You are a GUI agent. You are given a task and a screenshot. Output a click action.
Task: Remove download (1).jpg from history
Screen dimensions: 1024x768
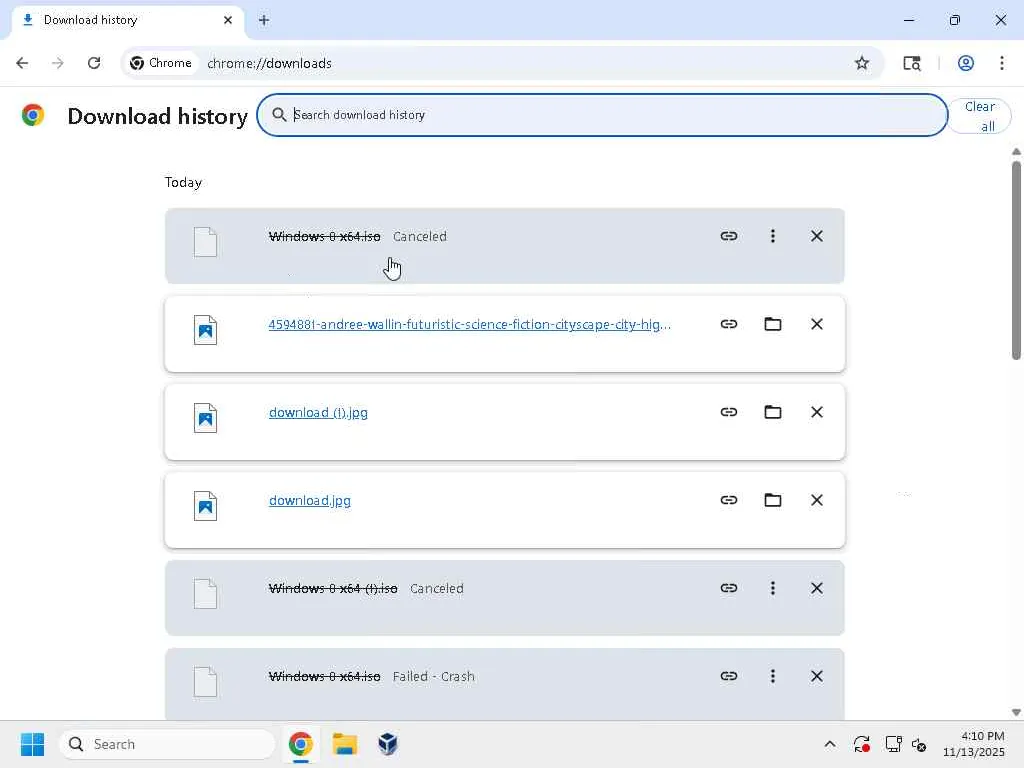(x=816, y=412)
